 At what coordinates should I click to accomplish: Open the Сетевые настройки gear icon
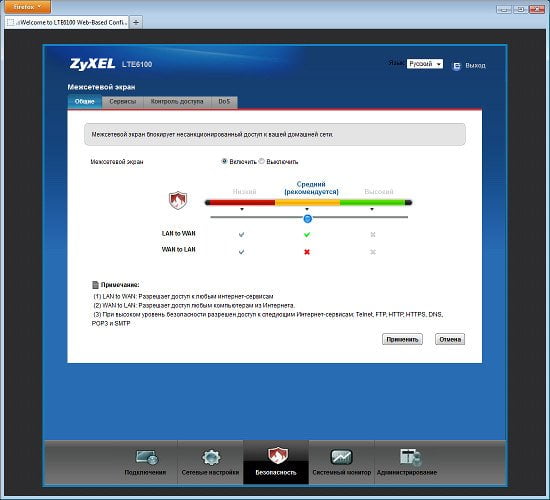coord(211,458)
